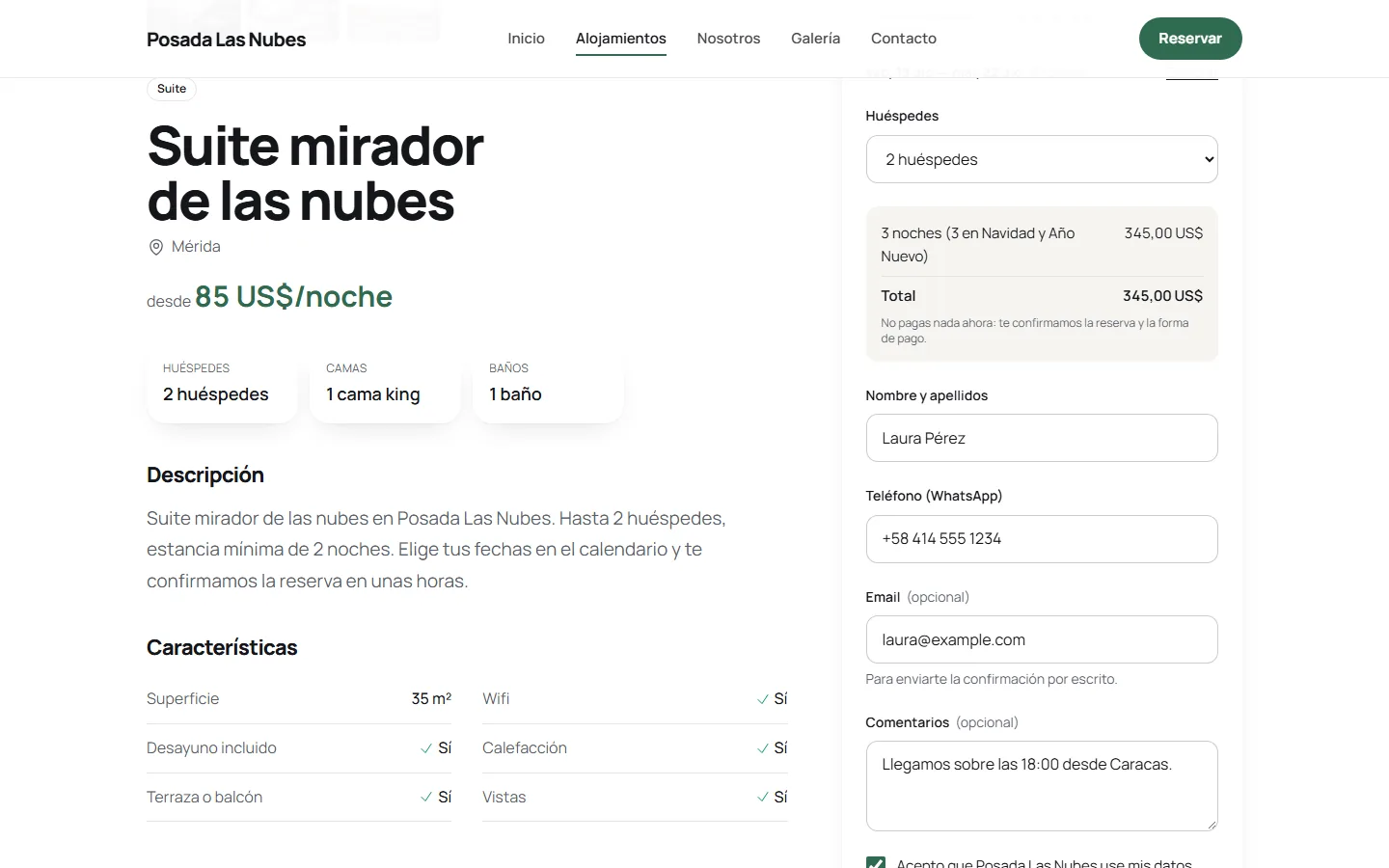Screen dimensions: 1389x868
Task: Navigate to Nosotros page
Action: coord(728,39)
